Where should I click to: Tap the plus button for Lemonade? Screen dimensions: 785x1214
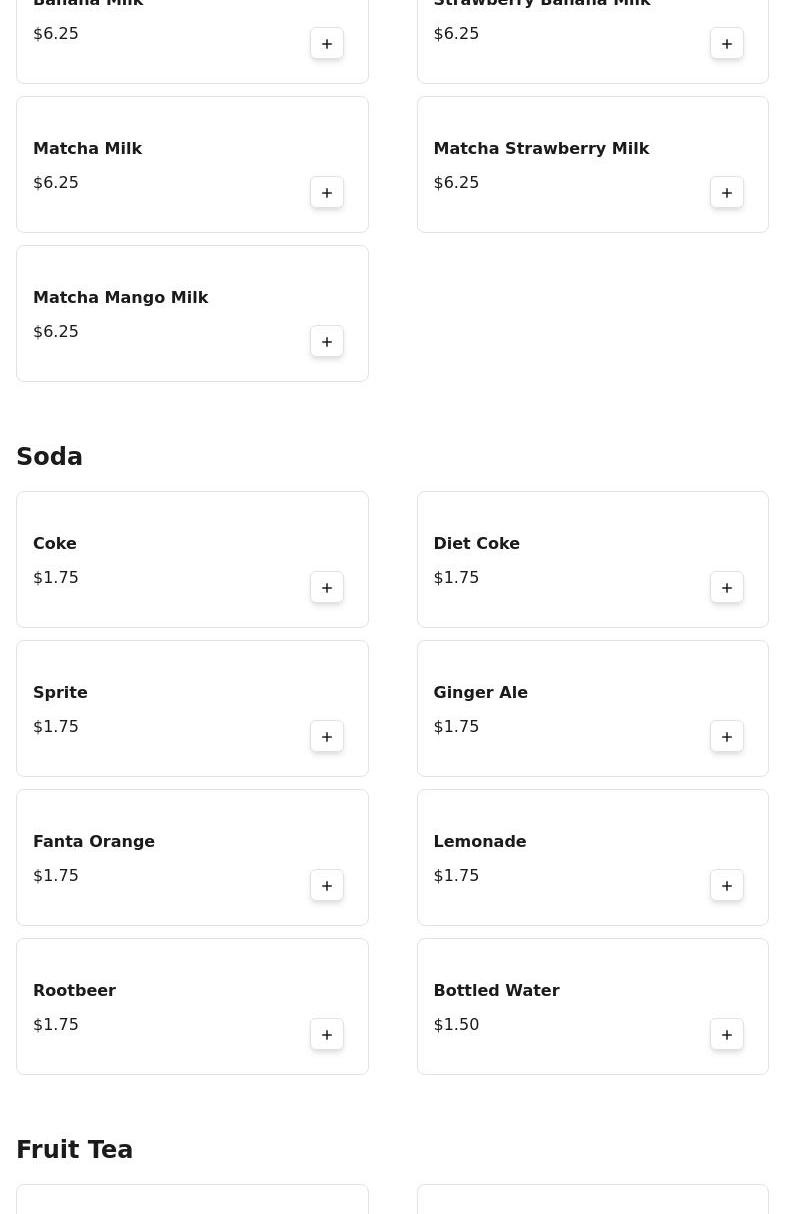click(x=727, y=885)
